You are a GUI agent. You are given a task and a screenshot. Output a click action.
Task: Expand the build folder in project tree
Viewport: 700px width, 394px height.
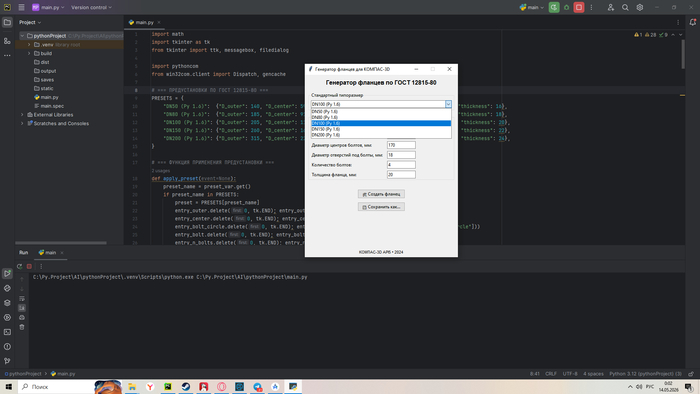click(29, 54)
